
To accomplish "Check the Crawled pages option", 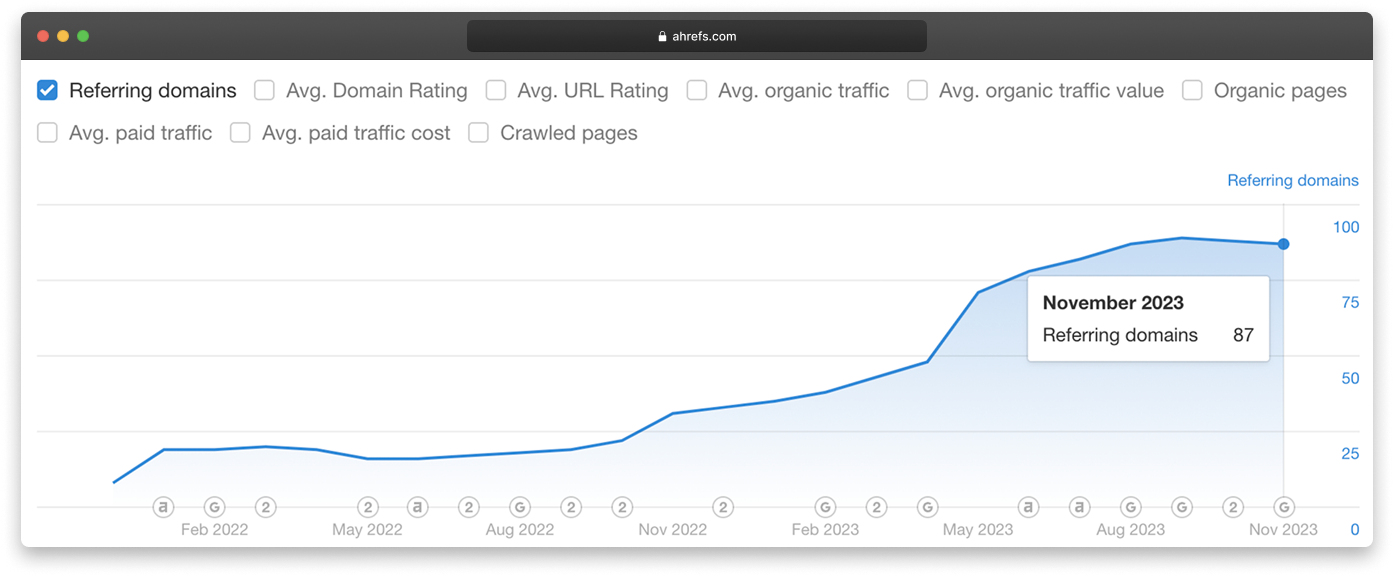I will coord(479,133).
